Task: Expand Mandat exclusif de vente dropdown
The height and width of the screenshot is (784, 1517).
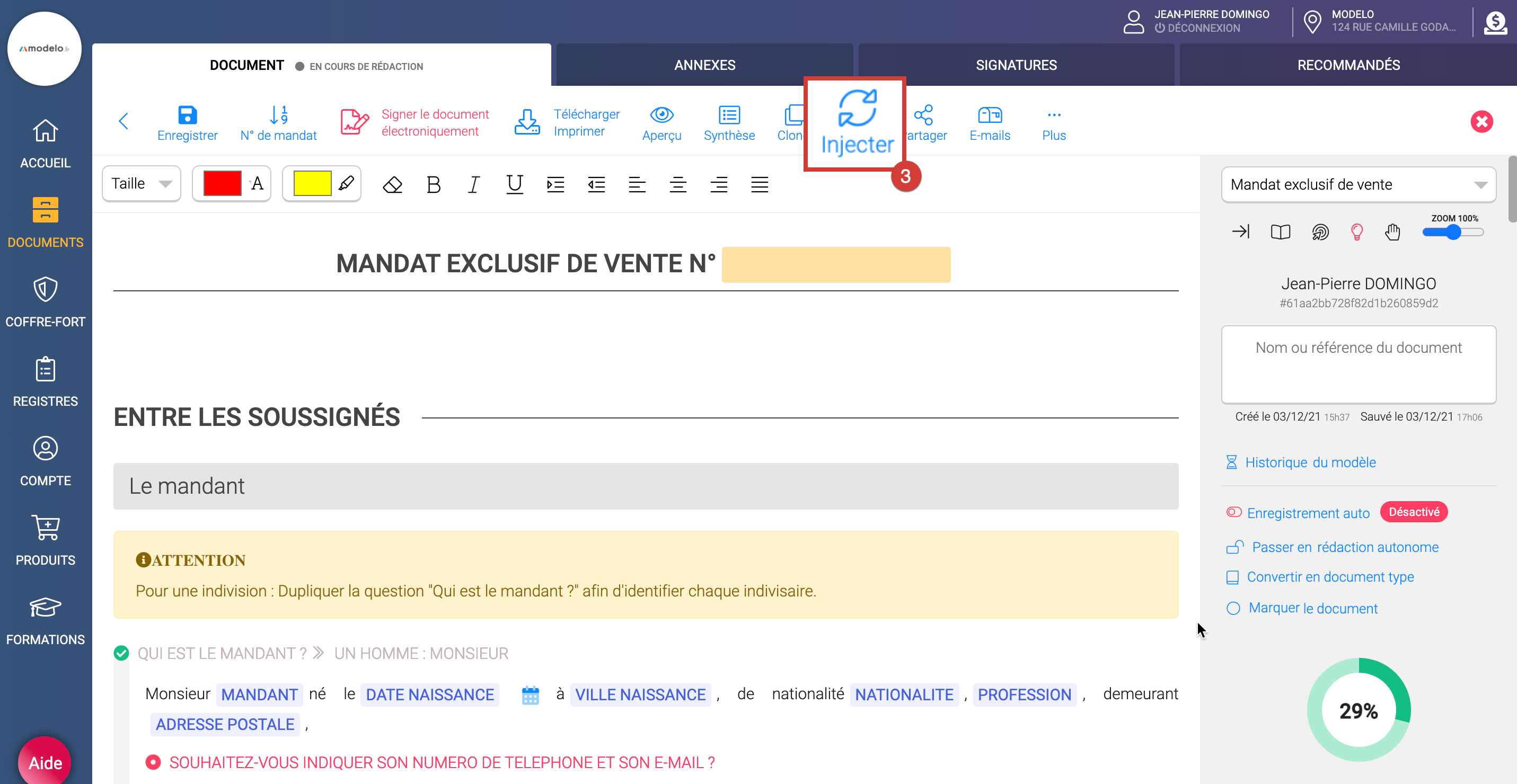Action: pyautogui.click(x=1358, y=185)
